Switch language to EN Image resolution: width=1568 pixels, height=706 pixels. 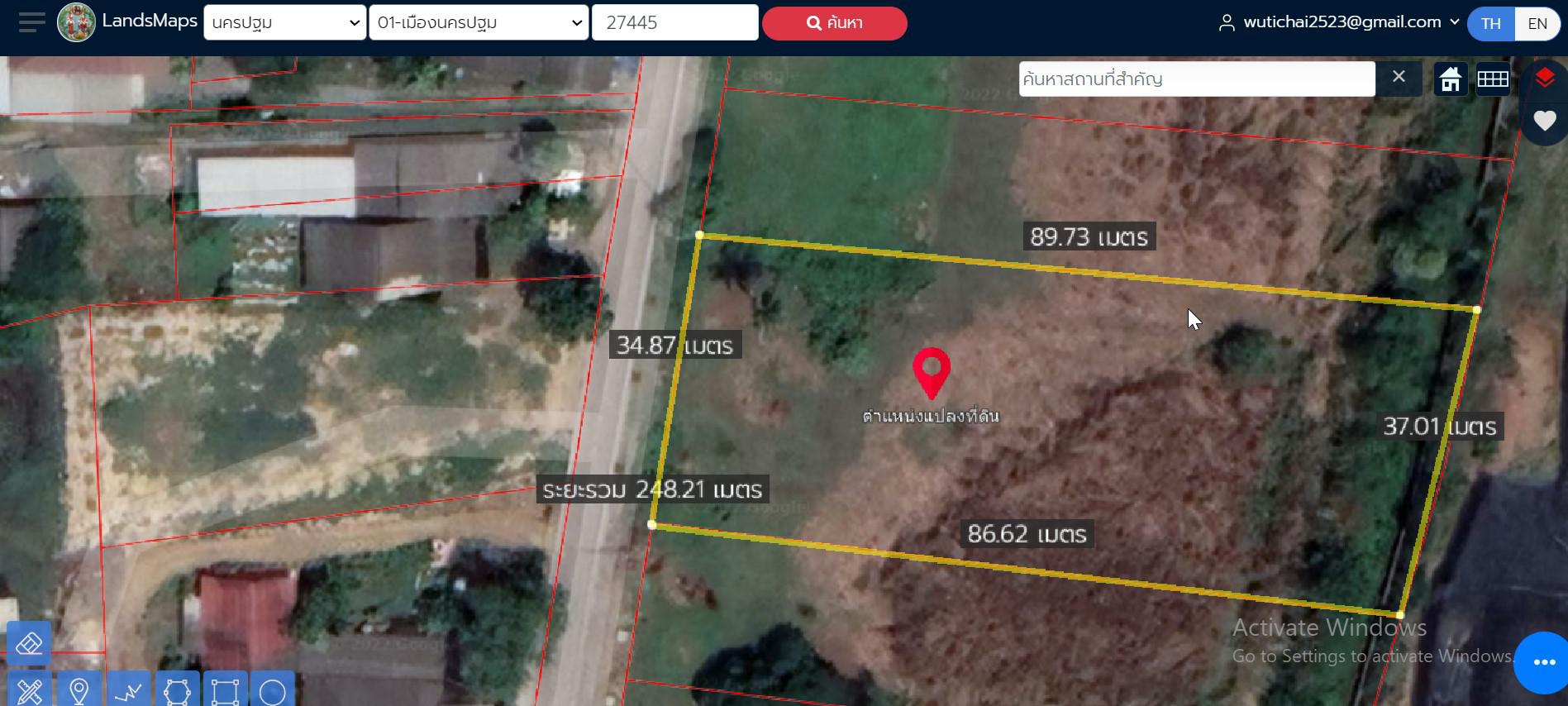[1537, 23]
